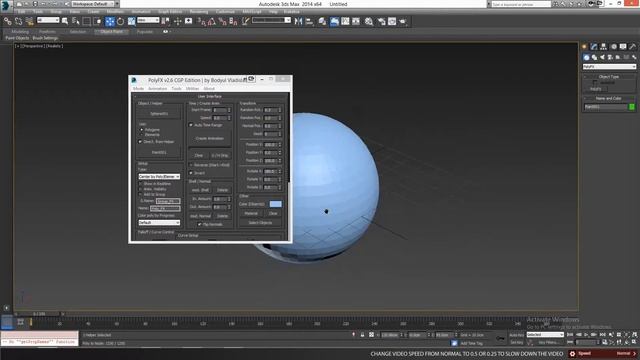This screenshot has width=640, height=360.
Task: Open the Select by Name tool
Action: point(76,21)
